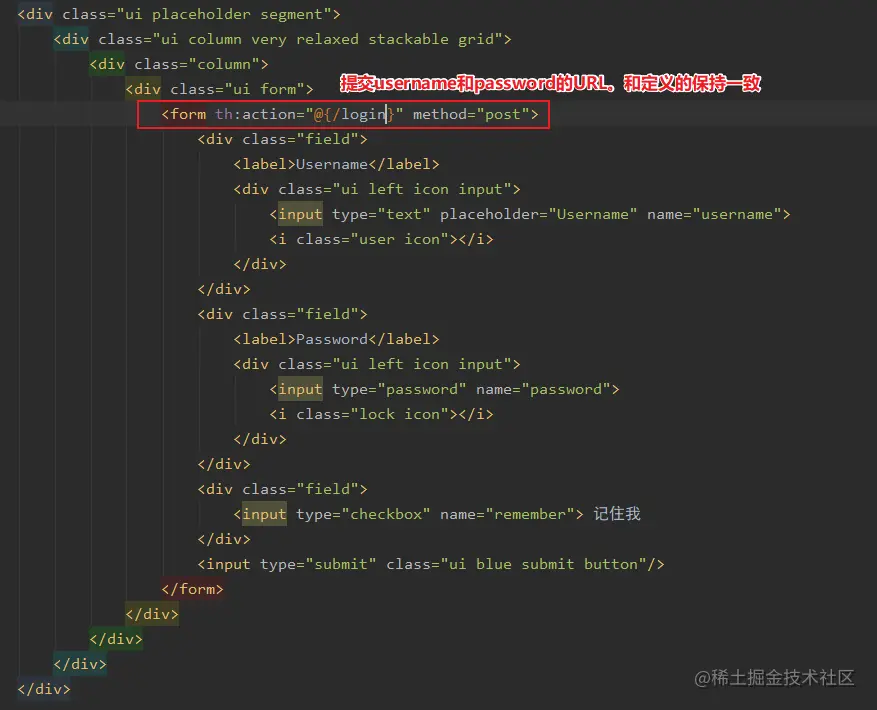This screenshot has height=710, width=877.
Task: Click the </div> right after the user icon line
Action: click(x=260, y=264)
